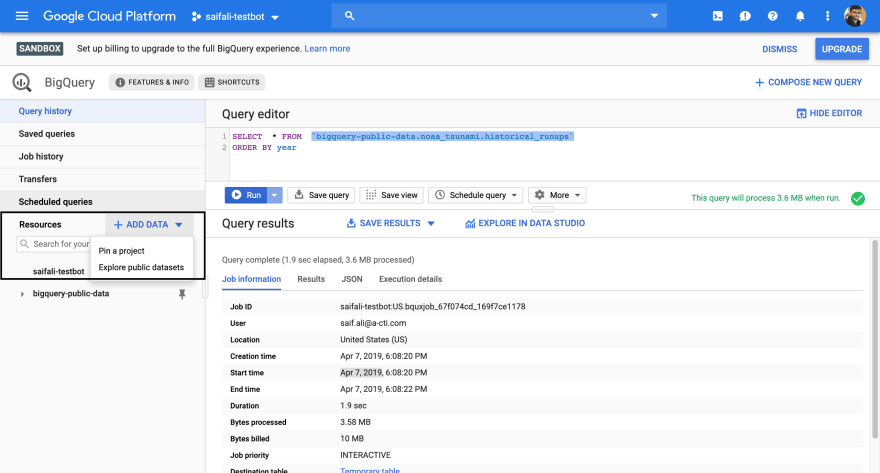The height and width of the screenshot is (473, 880).
Task: Click the green query validation checkmark
Action: click(858, 198)
